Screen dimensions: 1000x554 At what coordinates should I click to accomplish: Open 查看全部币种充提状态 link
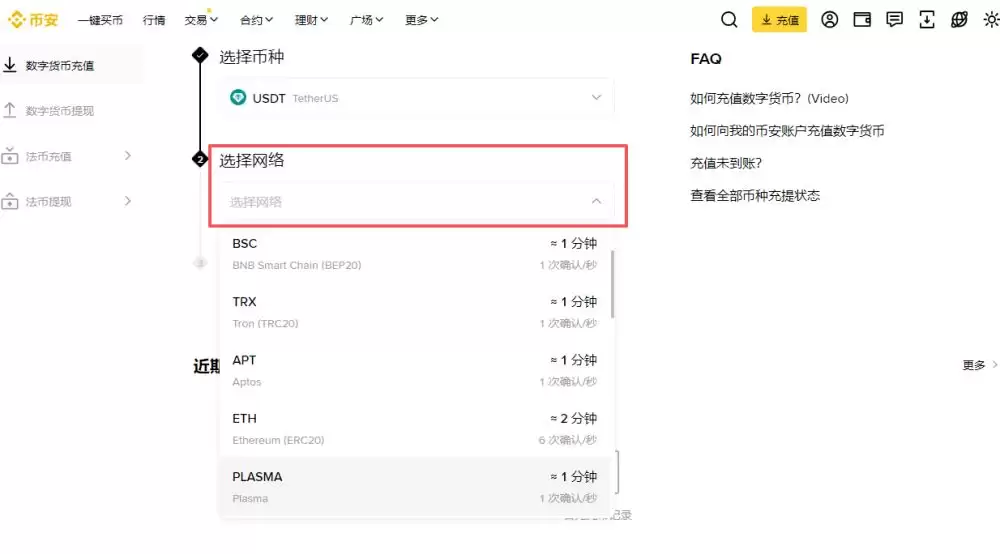(x=755, y=196)
